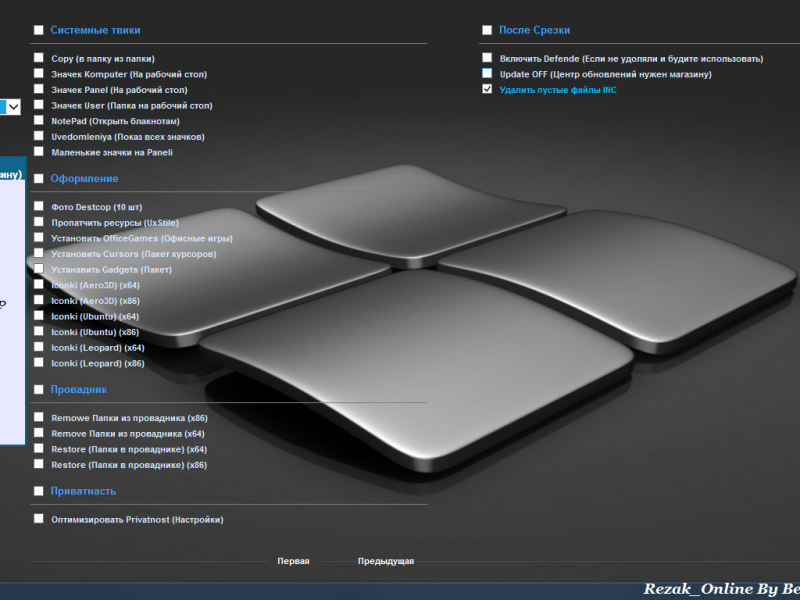Enable Copy (в папку из папки) option
Image resolution: width=800 pixels, height=600 pixels.
point(39,58)
